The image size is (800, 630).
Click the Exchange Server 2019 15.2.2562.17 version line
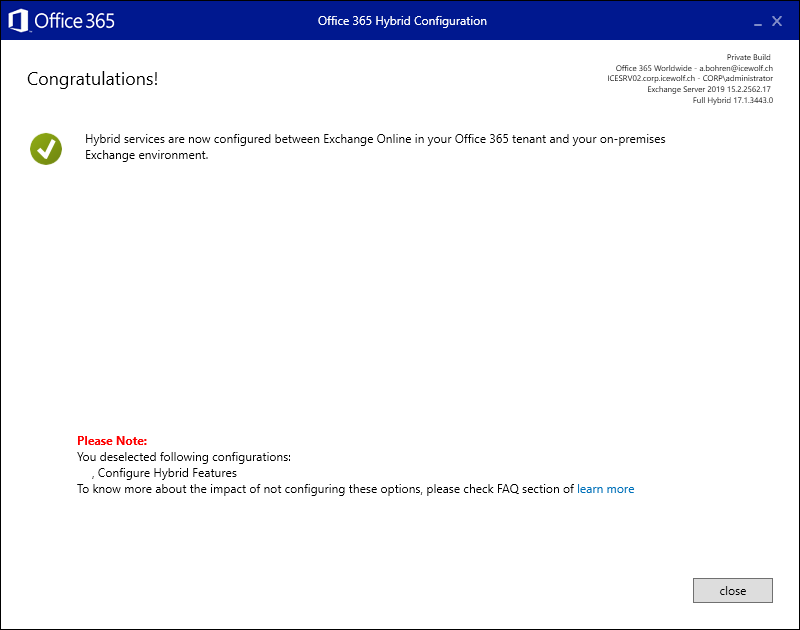click(x=709, y=89)
